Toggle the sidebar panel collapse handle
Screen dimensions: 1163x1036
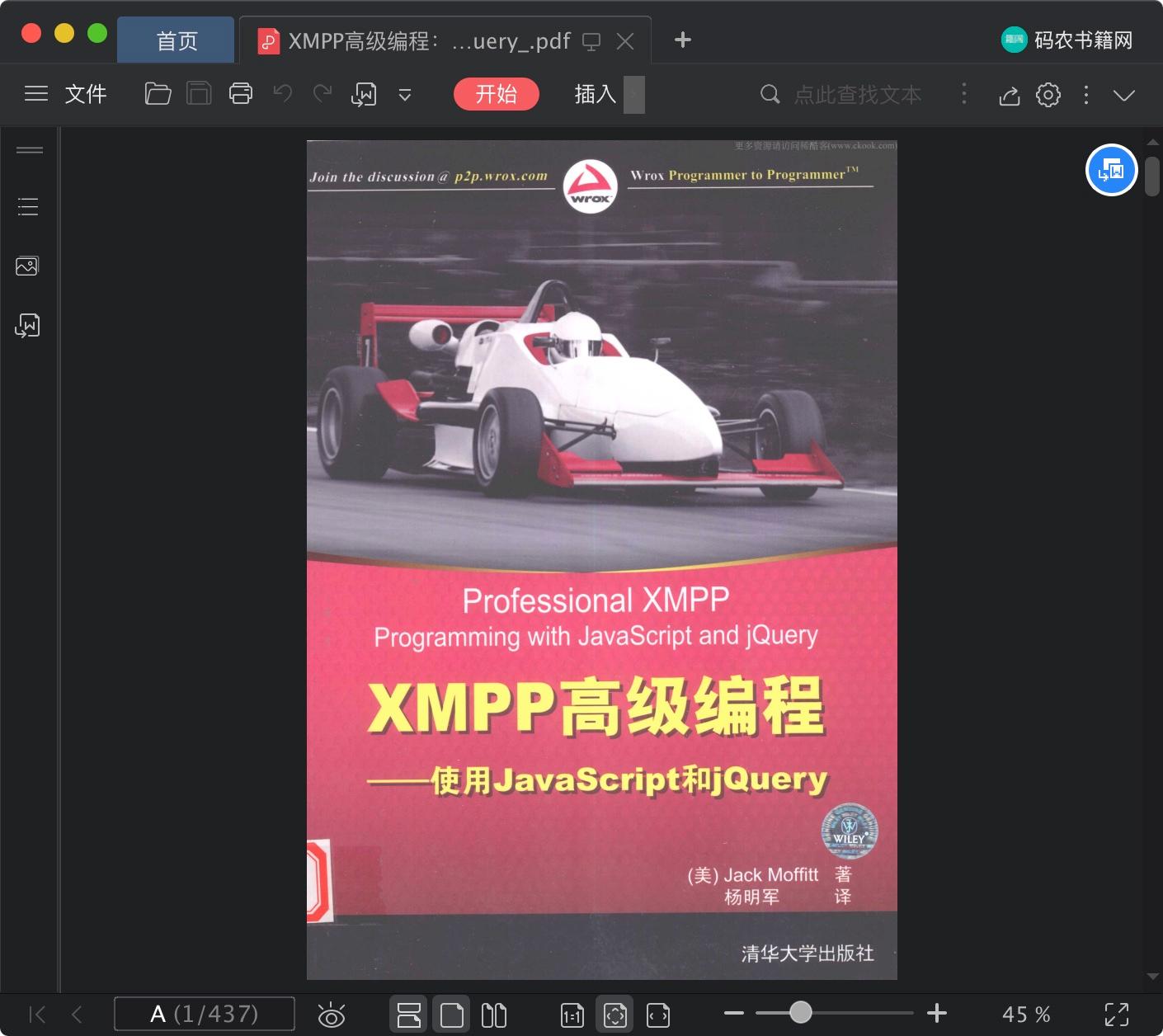click(x=30, y=150)
